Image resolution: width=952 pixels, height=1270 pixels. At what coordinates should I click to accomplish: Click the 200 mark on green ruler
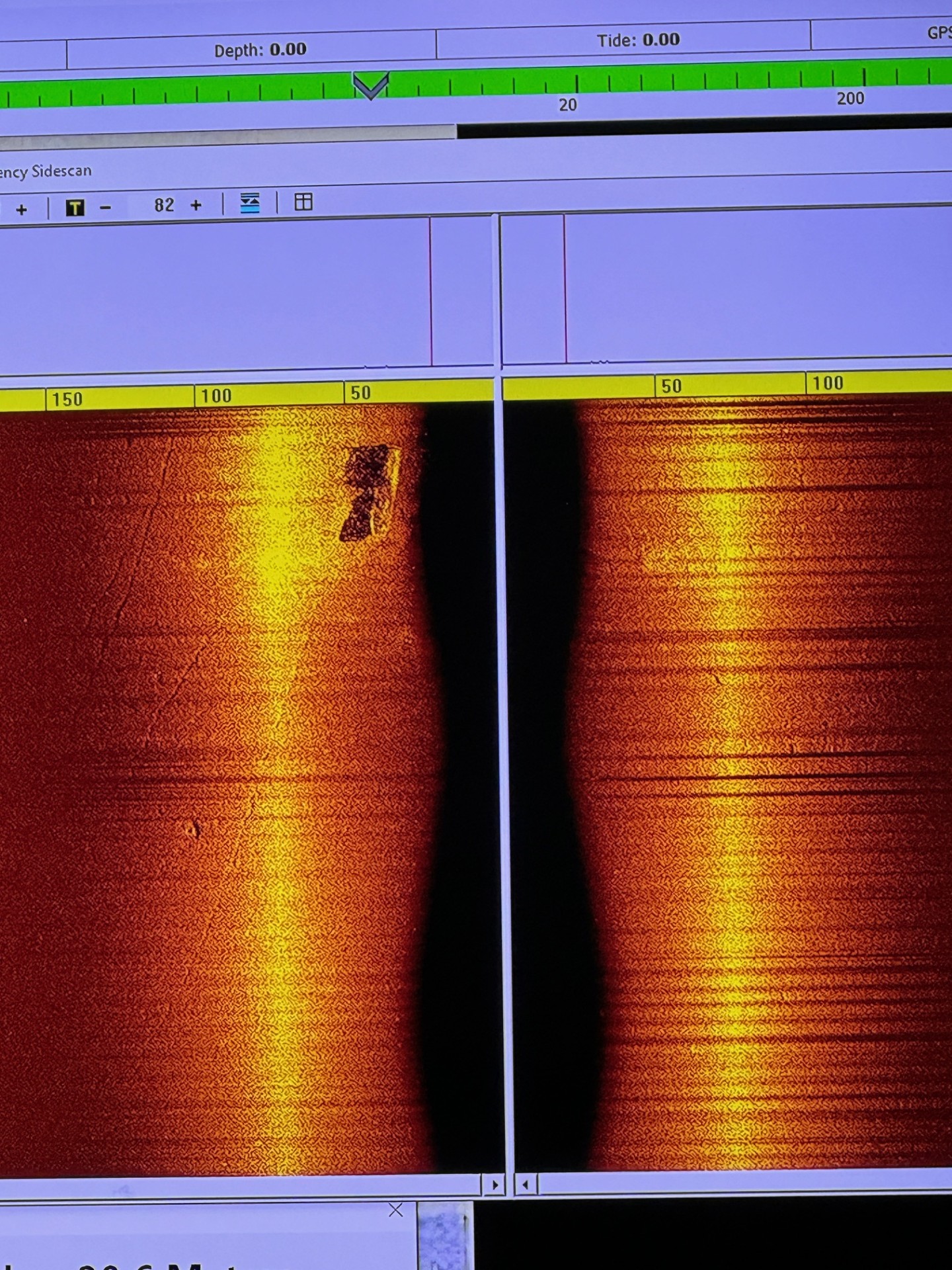(850, 99)
